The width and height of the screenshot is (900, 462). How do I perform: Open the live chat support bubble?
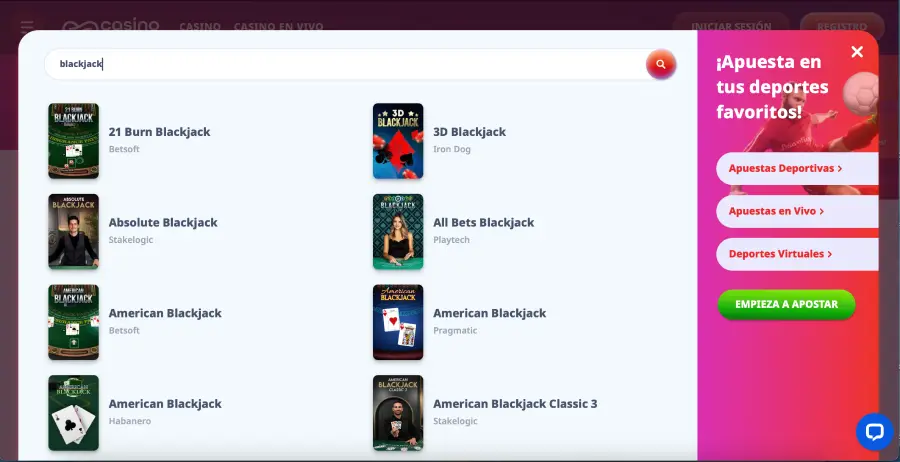874,432
